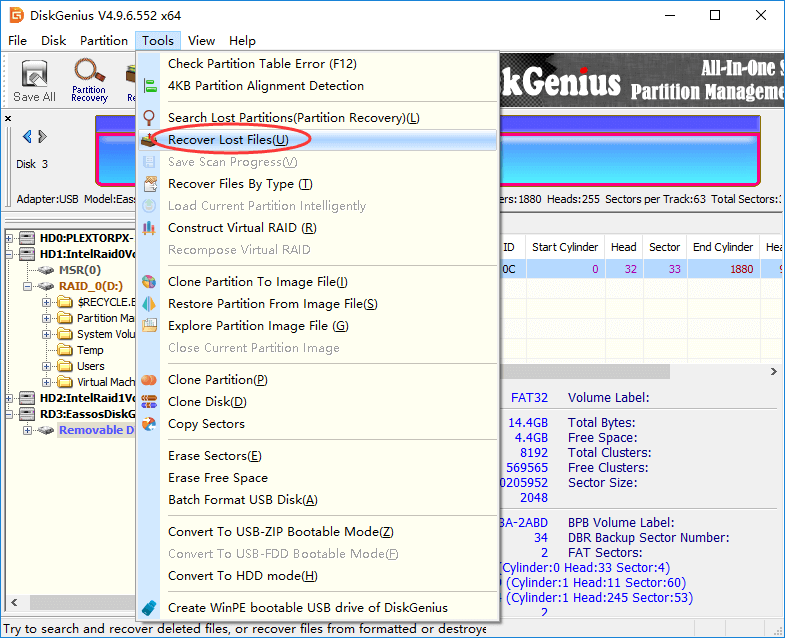This screenshot has width=785, height=638.
Task: Expand the HD2:IntelRaid1 disk node
Action: tap(10, 398)
